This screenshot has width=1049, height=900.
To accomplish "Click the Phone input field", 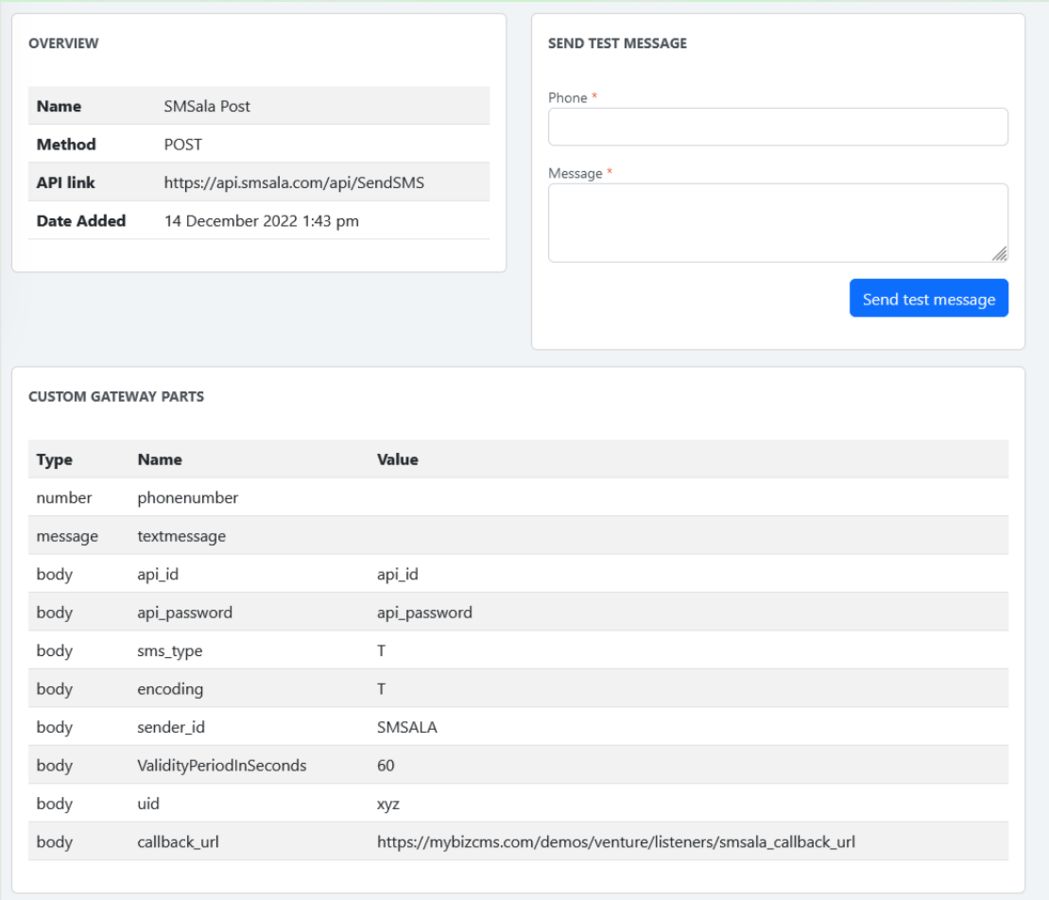I will click(777, 127).
